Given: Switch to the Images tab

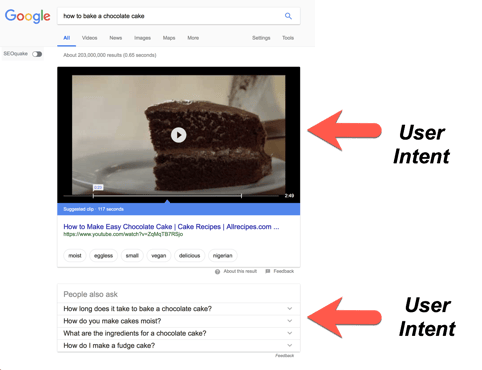Looking at the screenshot, I should tap(142, 38).
